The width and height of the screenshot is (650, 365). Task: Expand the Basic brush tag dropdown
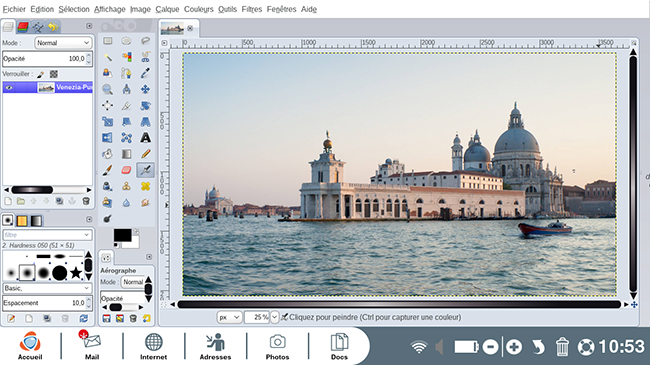tap(47, 288)
